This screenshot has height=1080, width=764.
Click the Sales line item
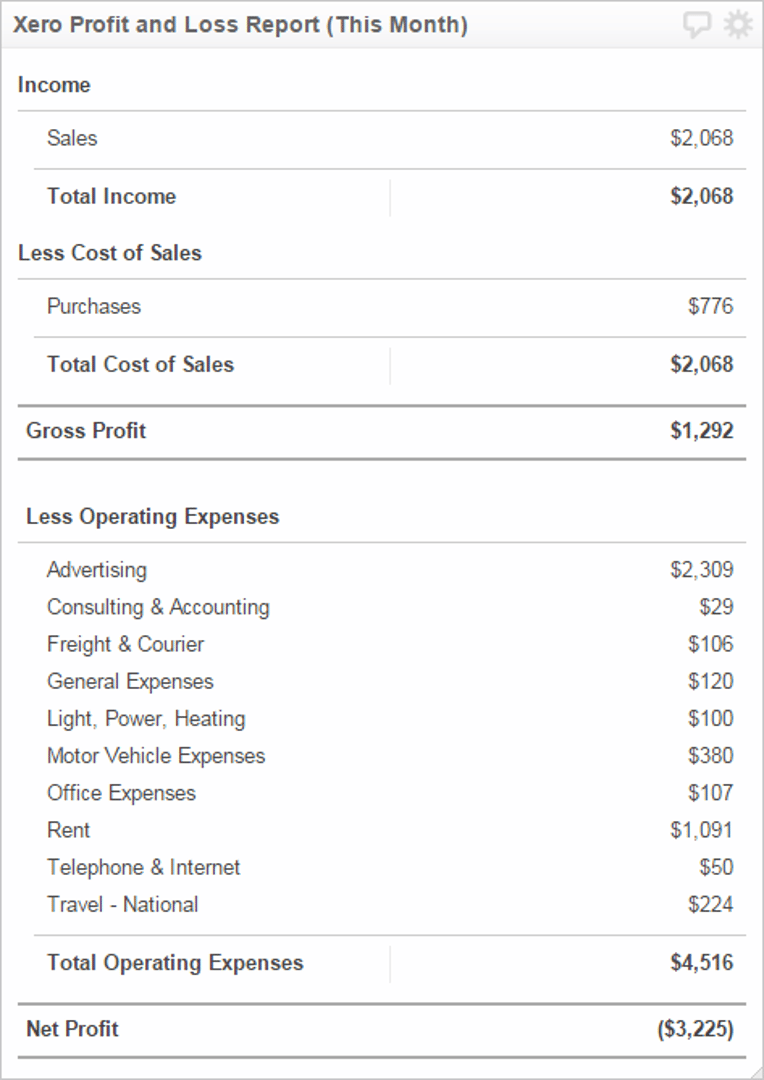[71, 138]
